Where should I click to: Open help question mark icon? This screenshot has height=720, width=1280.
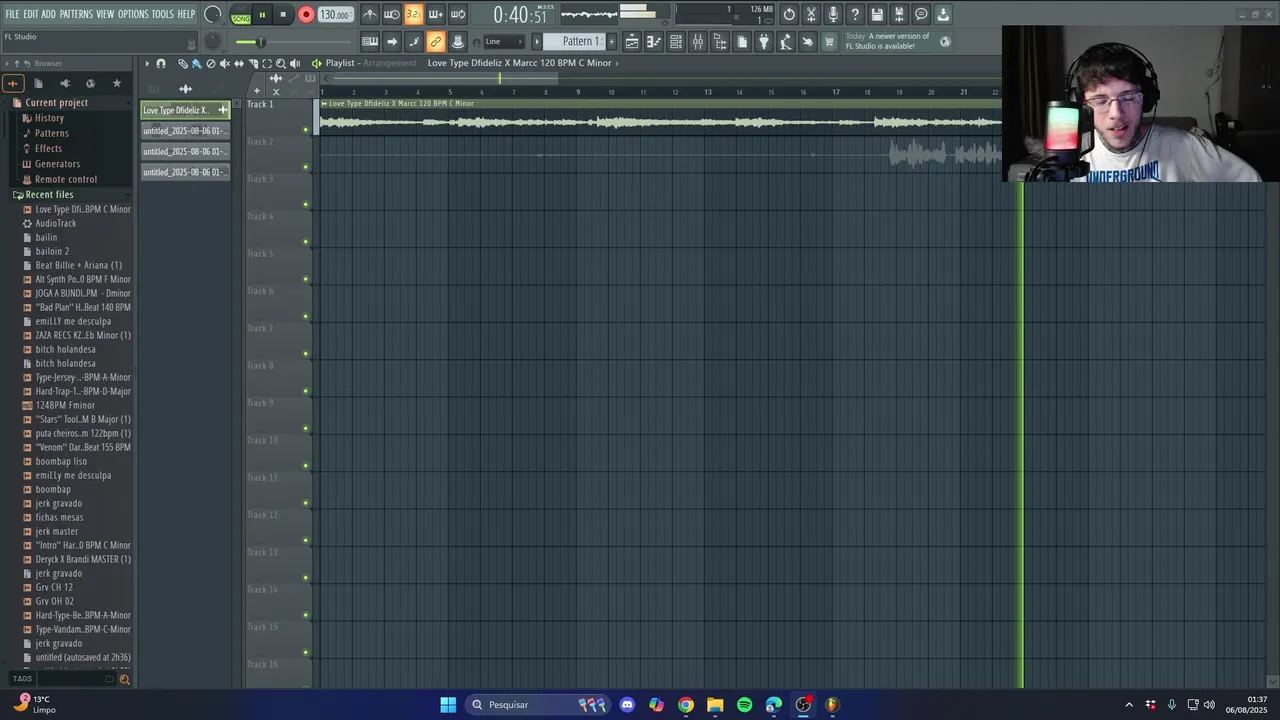click(855, 14)
